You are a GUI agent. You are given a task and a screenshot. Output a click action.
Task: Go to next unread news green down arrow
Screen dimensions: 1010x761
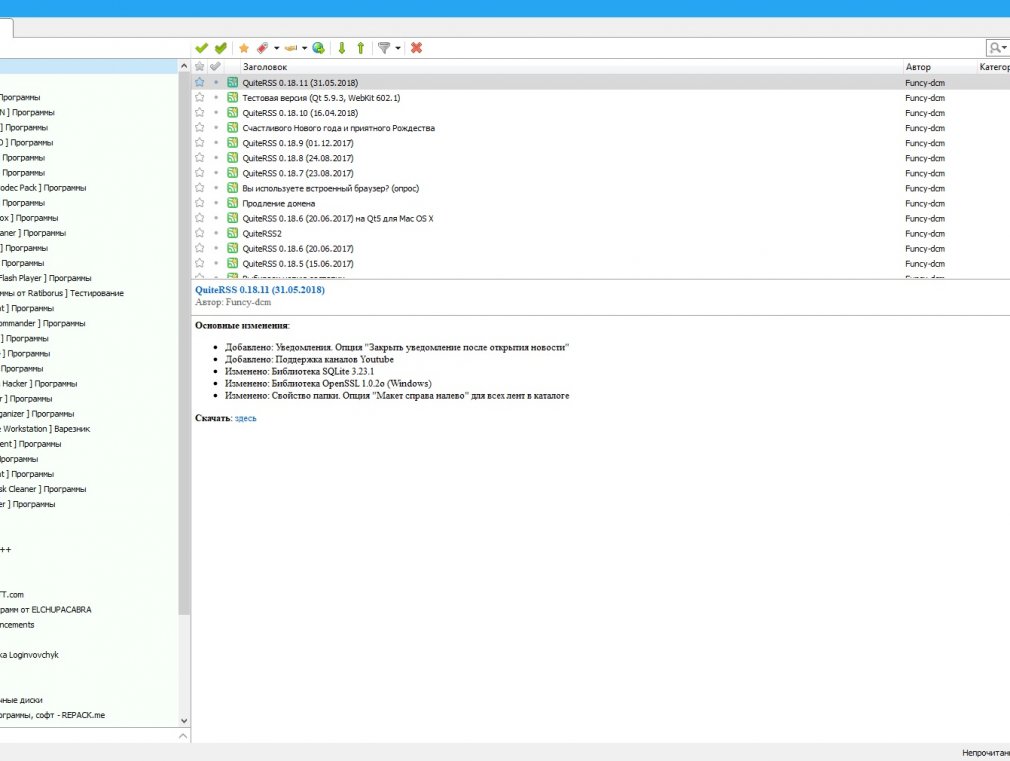(x=342, y=48)
